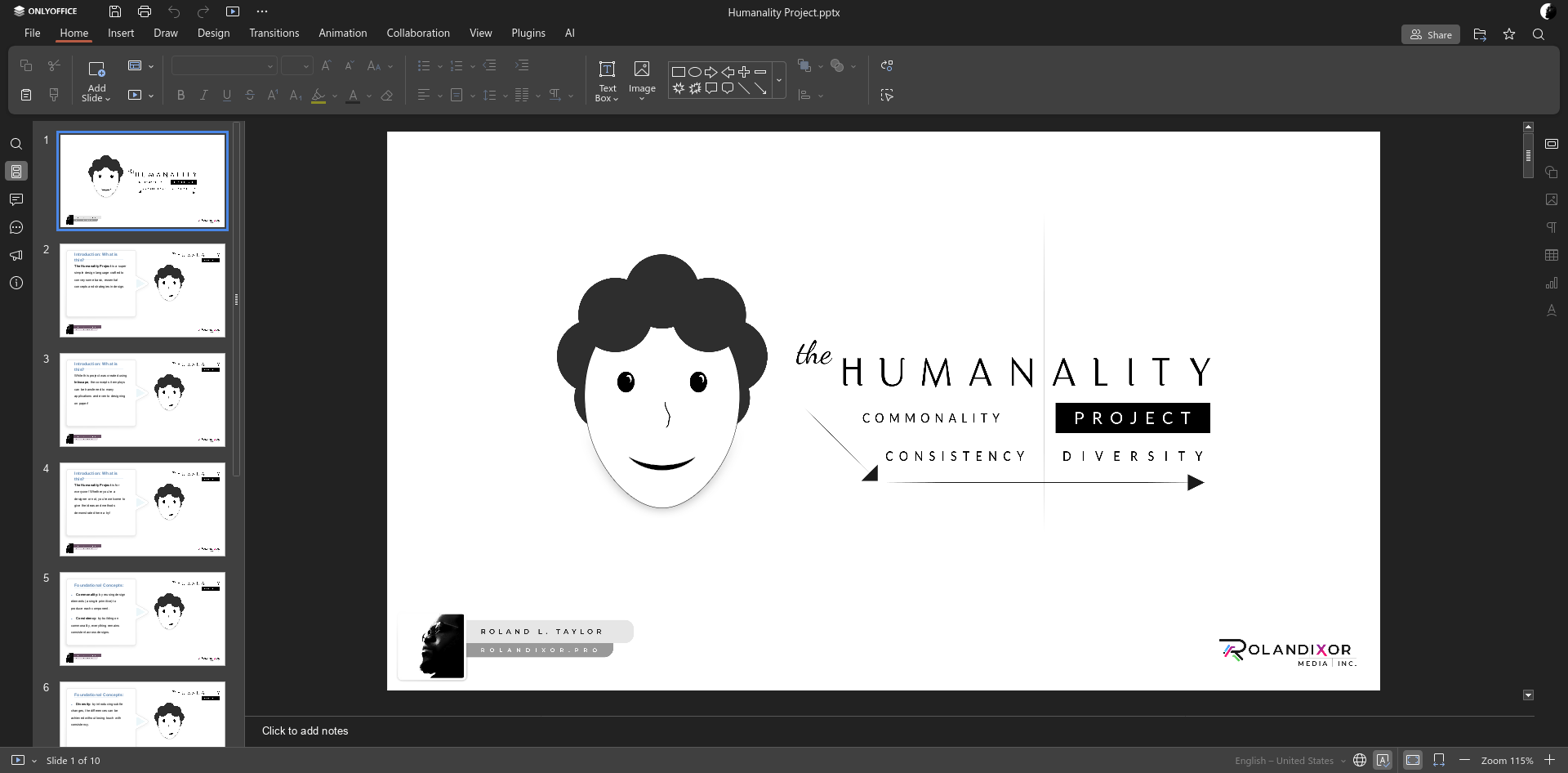1568x773 pixels.
Task: Open the Slide settings icon in right sidebar
Action: point(1552,144)
